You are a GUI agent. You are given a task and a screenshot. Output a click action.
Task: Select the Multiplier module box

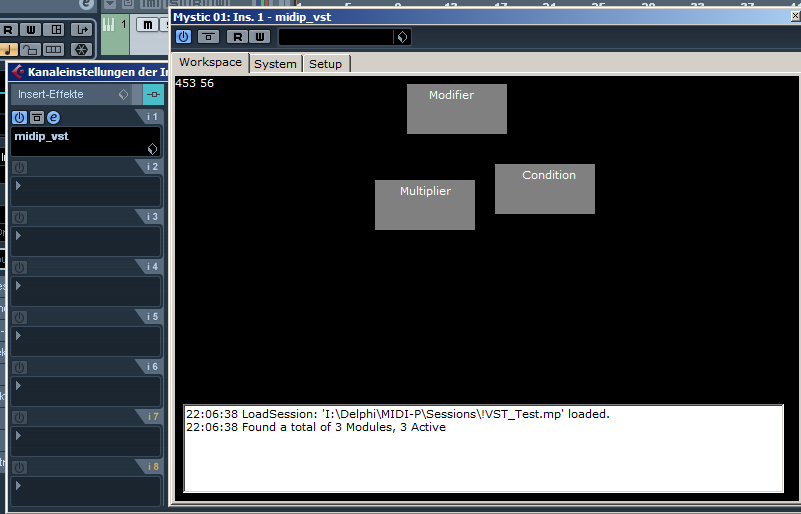tap(425, 204)
